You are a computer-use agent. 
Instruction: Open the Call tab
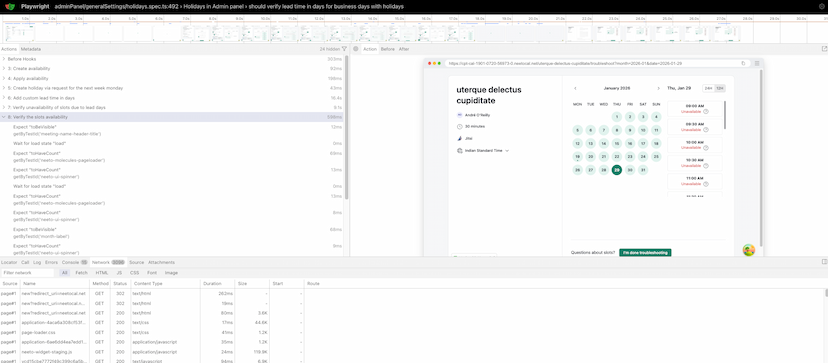[x=25, y=262]
